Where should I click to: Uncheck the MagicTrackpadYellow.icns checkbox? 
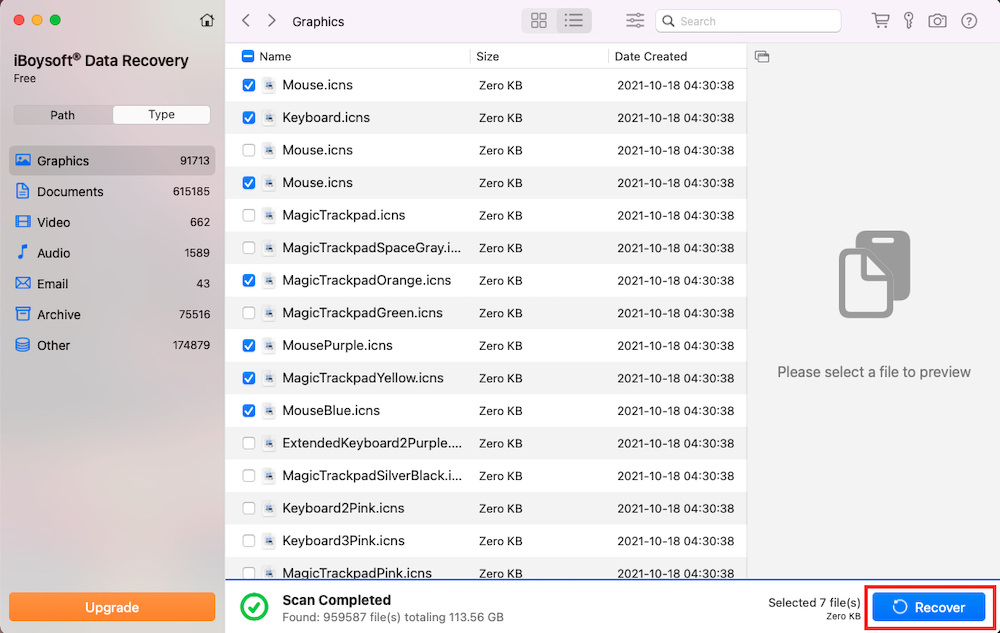click(249, 378)
